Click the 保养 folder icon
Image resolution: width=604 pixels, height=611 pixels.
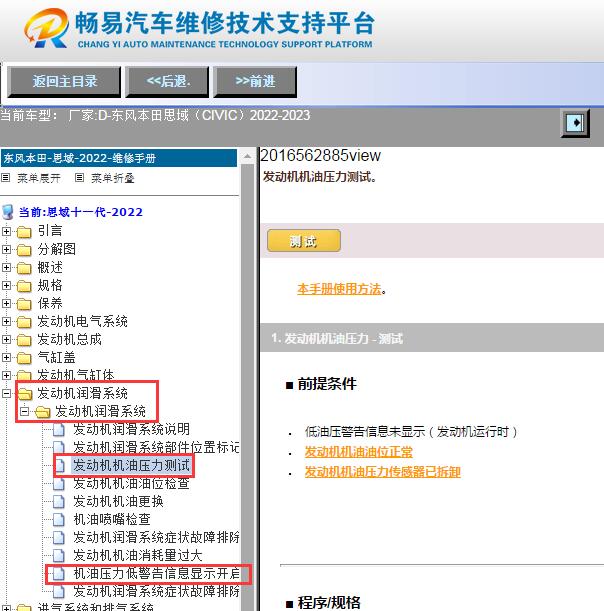(x=24, y=304)
